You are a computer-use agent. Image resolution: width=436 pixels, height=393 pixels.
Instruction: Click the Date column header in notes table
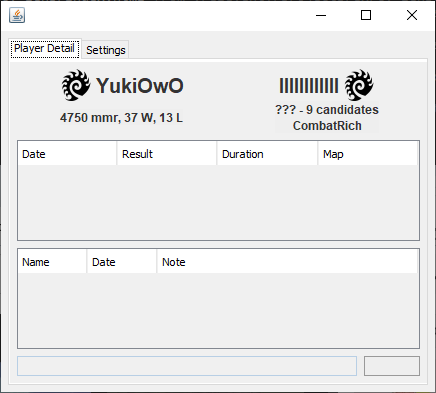pos(122,262)
